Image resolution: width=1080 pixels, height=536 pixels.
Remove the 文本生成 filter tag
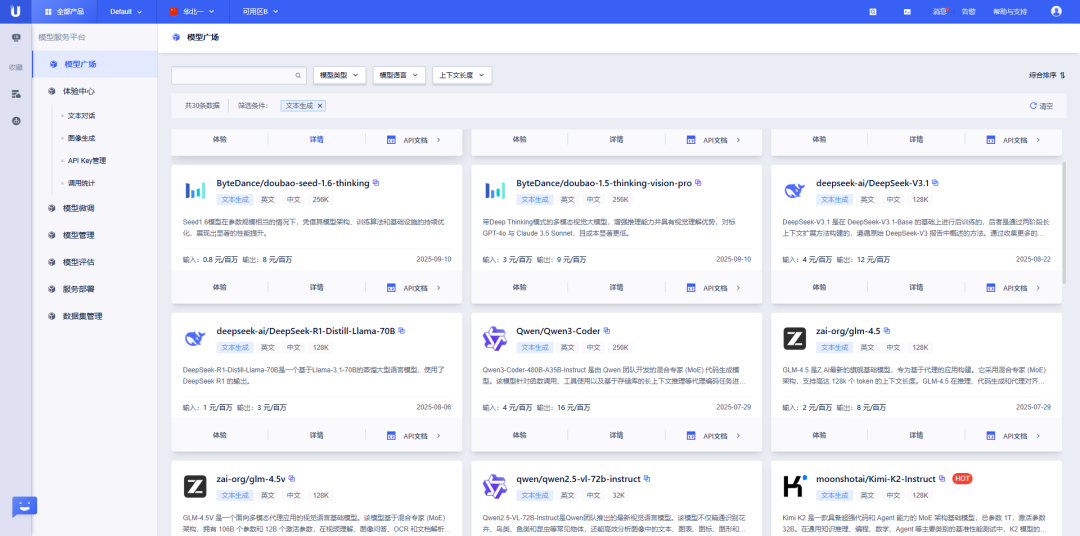(x=320, y=105)
